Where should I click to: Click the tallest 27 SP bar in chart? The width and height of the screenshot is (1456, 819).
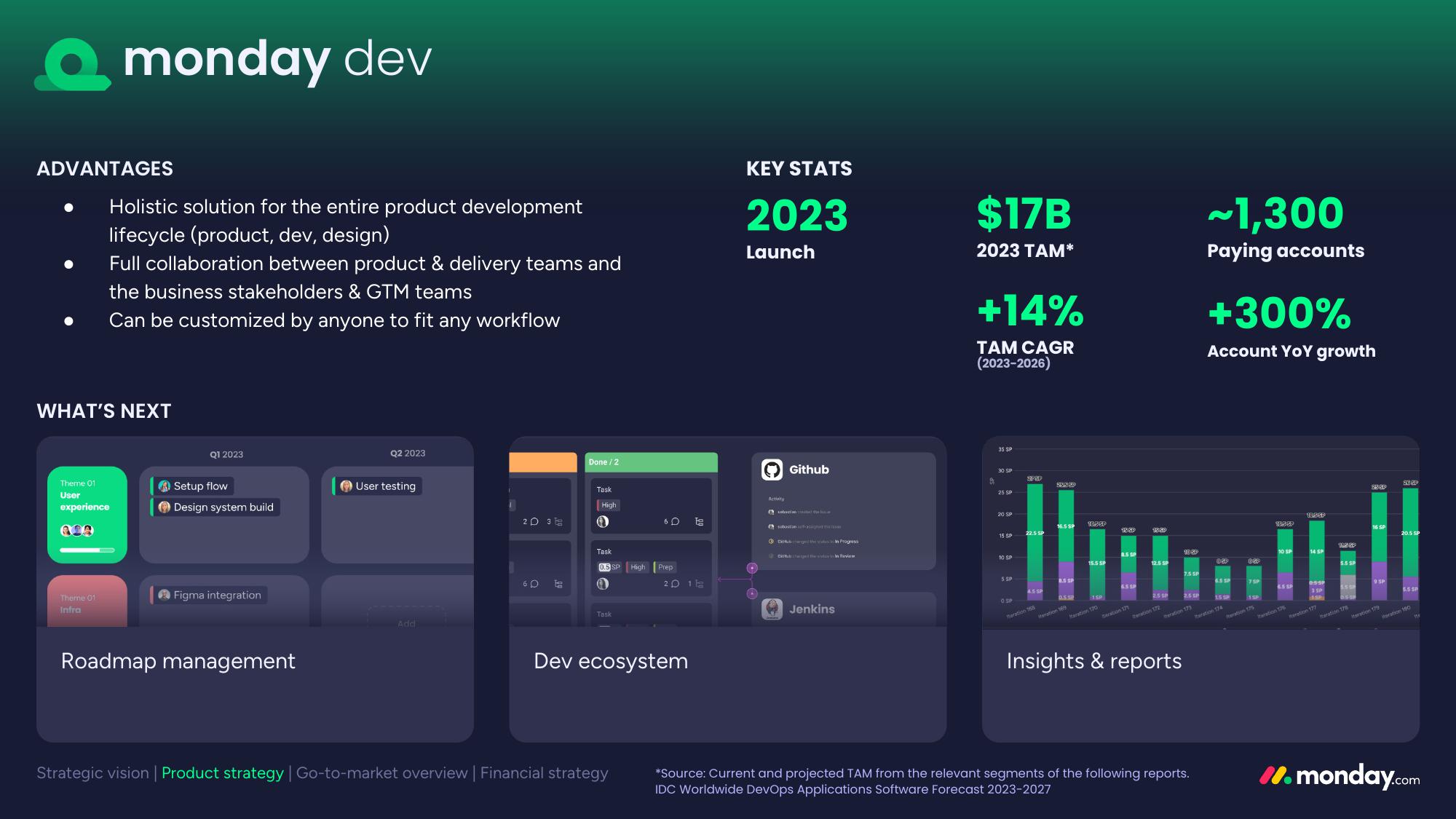pyautogui.click(x=1034, y=542)
